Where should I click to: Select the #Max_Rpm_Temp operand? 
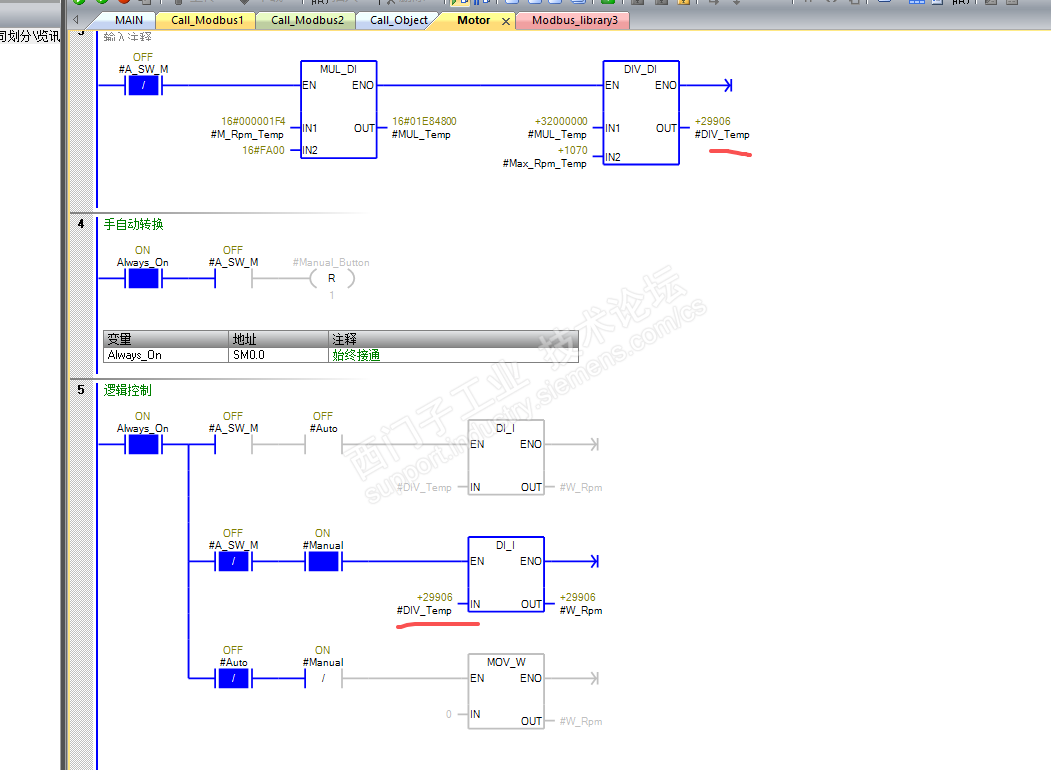544,164
